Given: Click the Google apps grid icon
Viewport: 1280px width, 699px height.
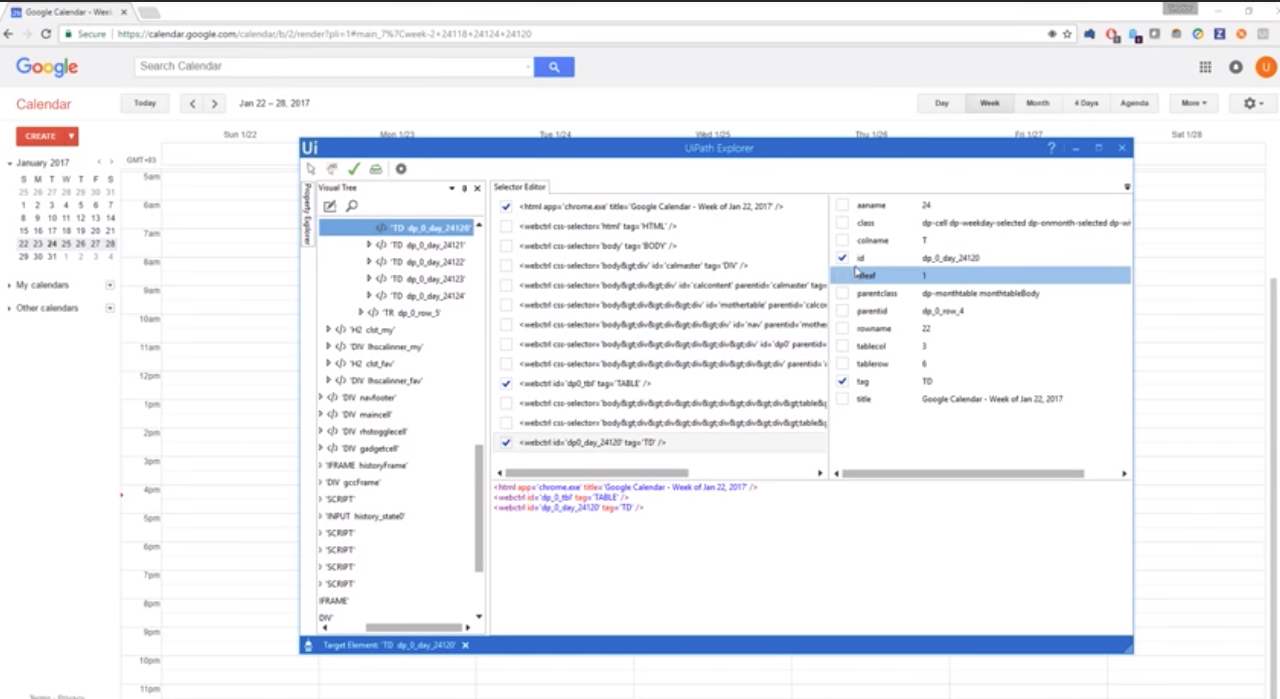Looking at the screenshot, I should [x=1205, y=67].
